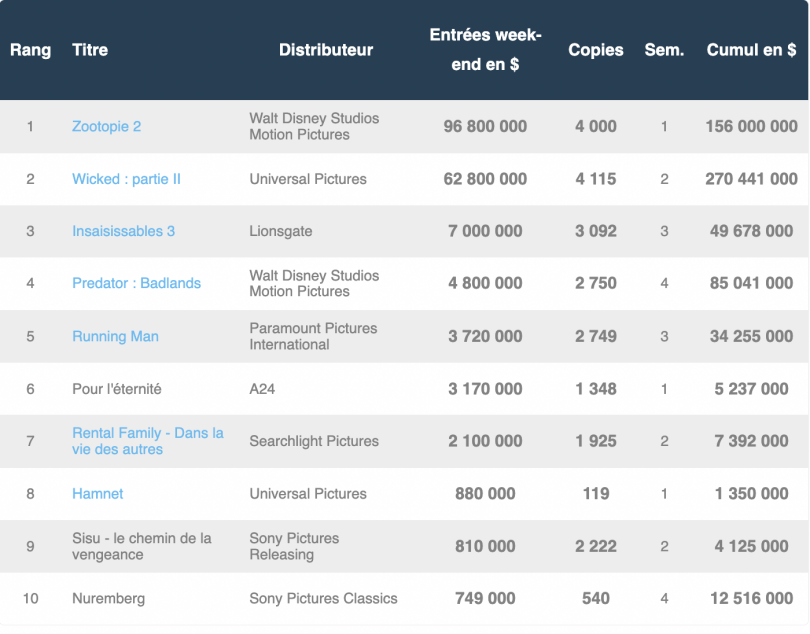The image size is (810, 634).
Task: Click the Titre column header
Action: click(90, 50)
